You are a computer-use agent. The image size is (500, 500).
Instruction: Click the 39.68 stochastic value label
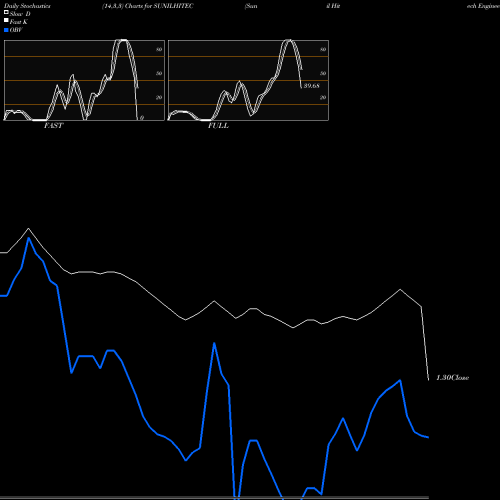click(311, 86)
